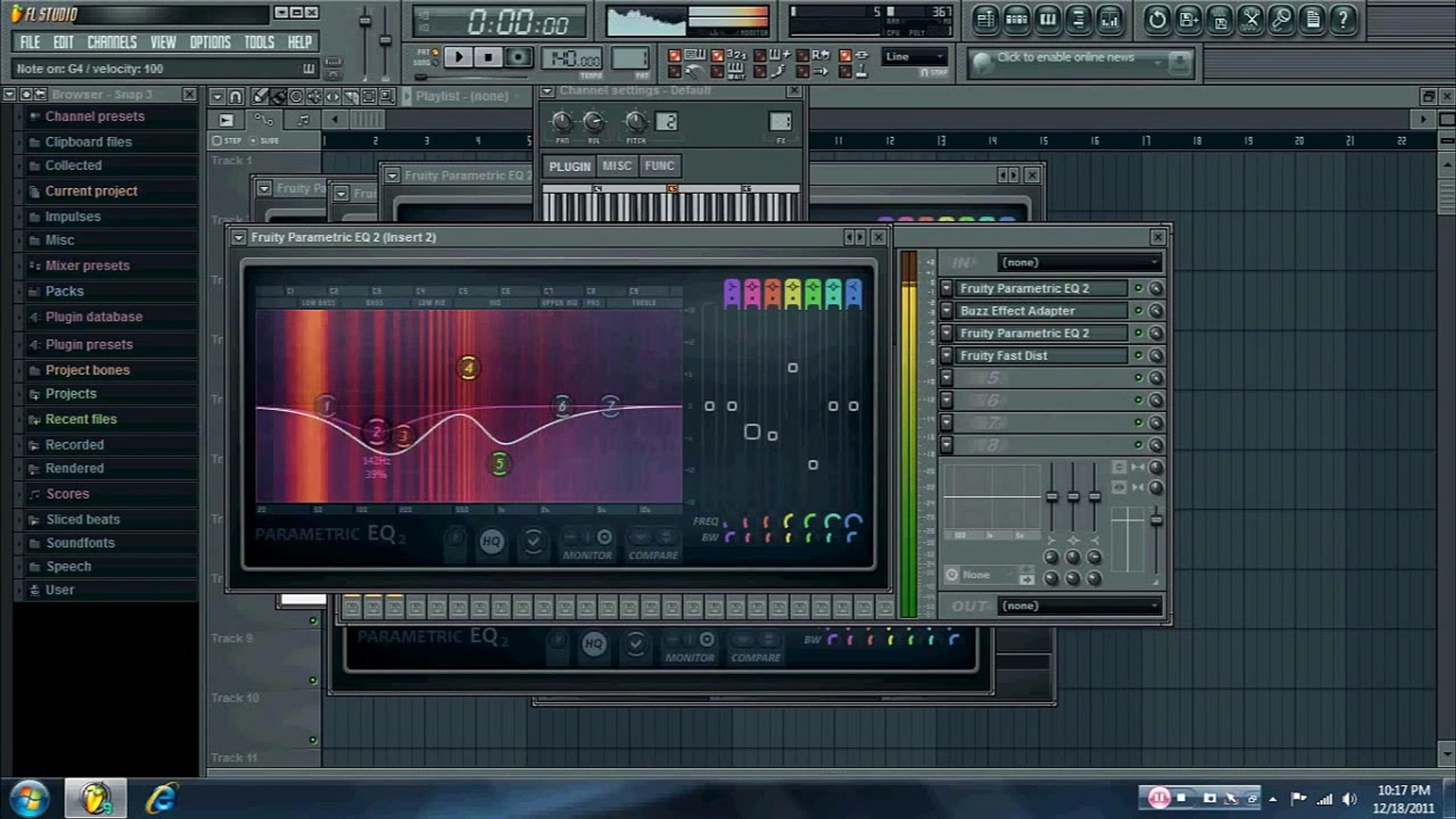Open the Piano roll view icon
Image resolution: width=1456 pixels, height=819 pixels.
point(1047,20)
